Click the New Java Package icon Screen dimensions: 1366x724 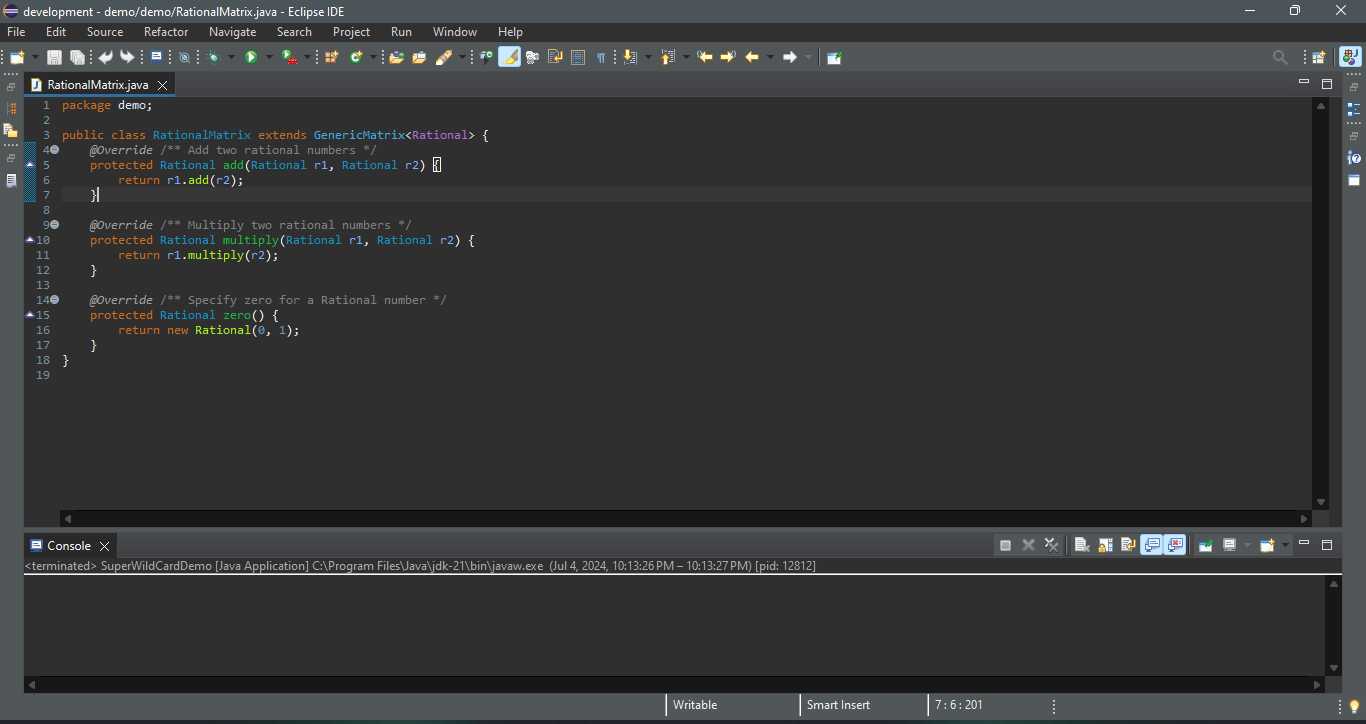click(x=331, y=58)
